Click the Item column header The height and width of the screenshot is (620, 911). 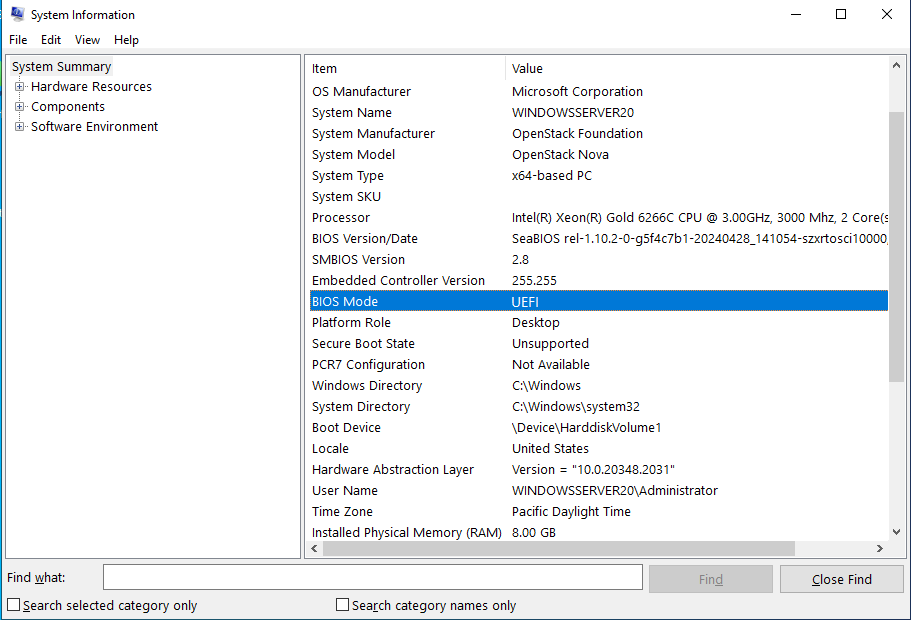[406, 69]
